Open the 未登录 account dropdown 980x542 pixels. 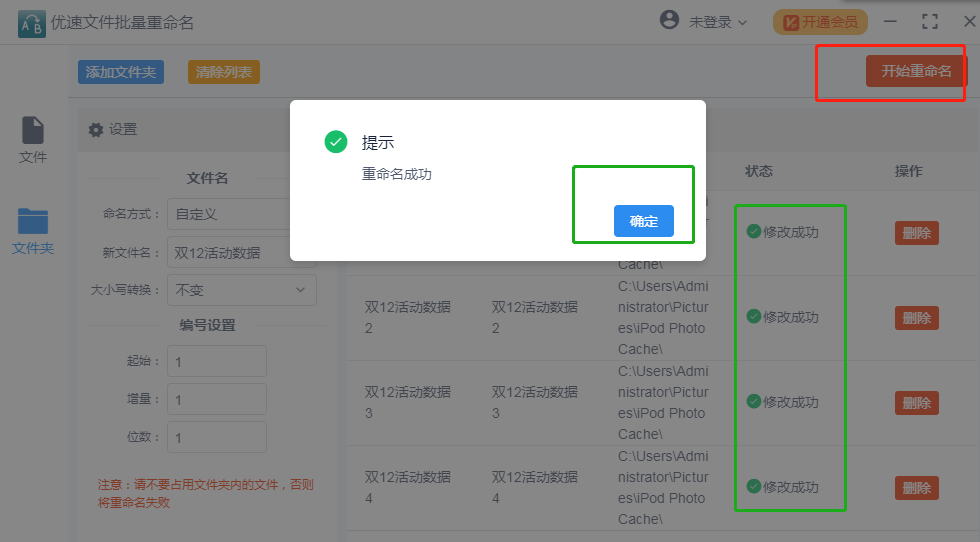click(x=718, y=23)
